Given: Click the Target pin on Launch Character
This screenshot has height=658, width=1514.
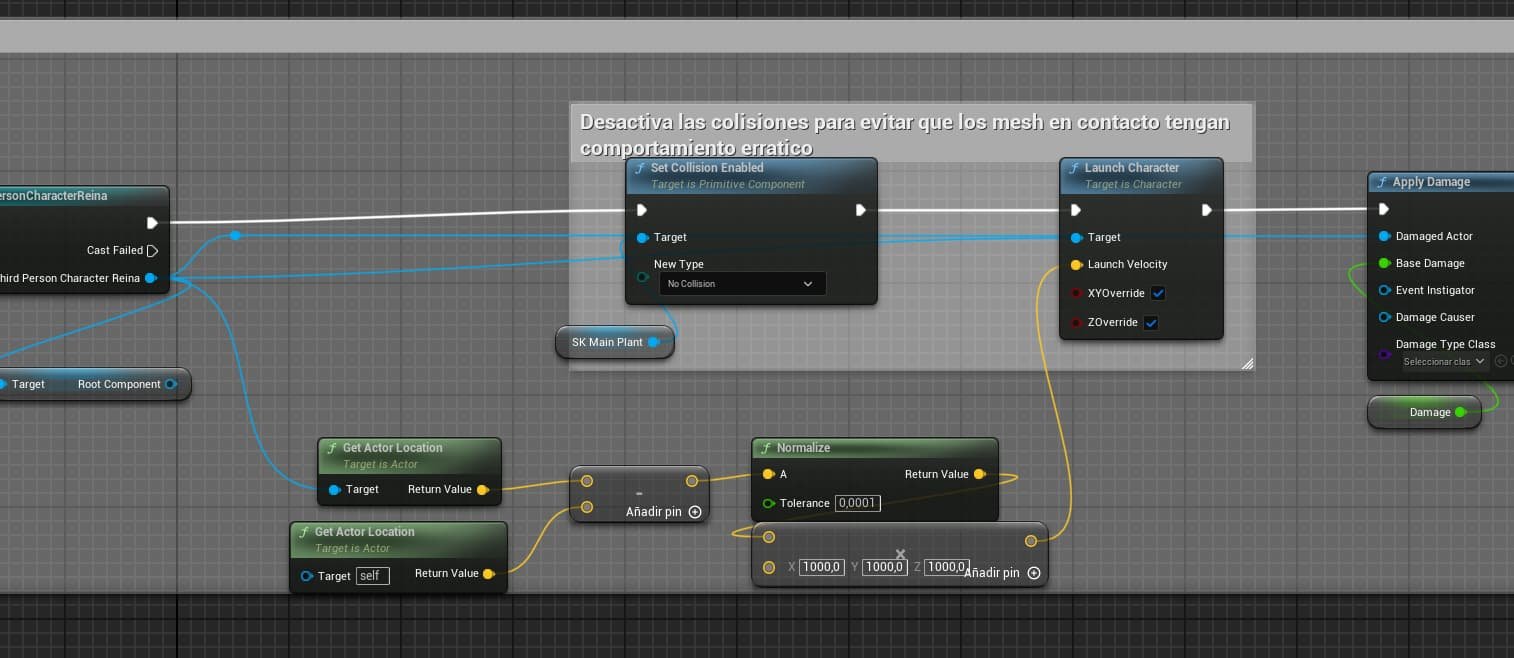Looking at the screenshot, I should [1076, 237].
